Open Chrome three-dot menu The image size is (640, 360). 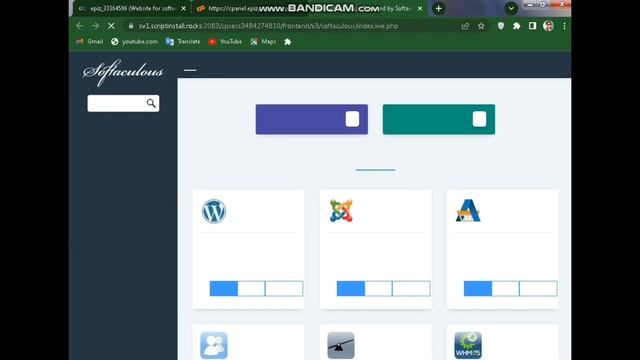[564, 26]
